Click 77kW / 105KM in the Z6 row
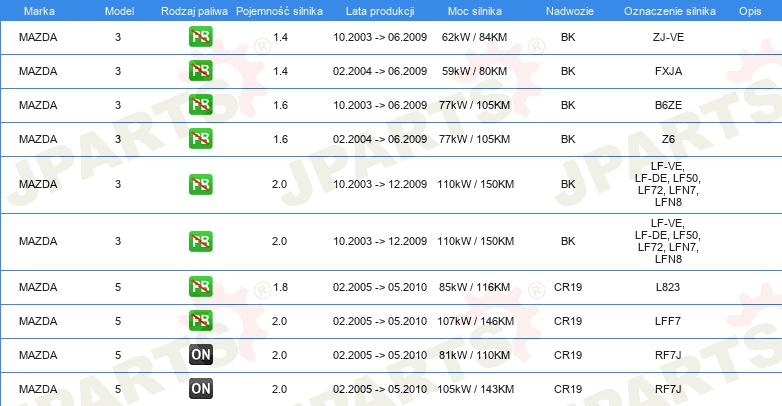 pyautogui.click(x=474, y=139)
